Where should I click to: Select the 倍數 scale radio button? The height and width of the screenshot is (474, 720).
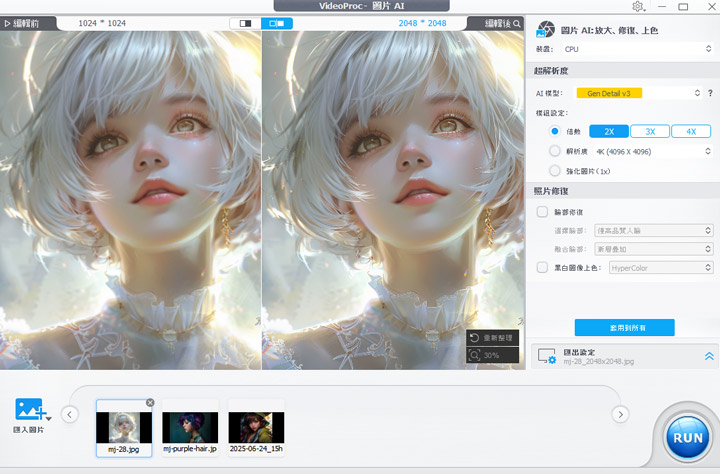coord(555,131)
